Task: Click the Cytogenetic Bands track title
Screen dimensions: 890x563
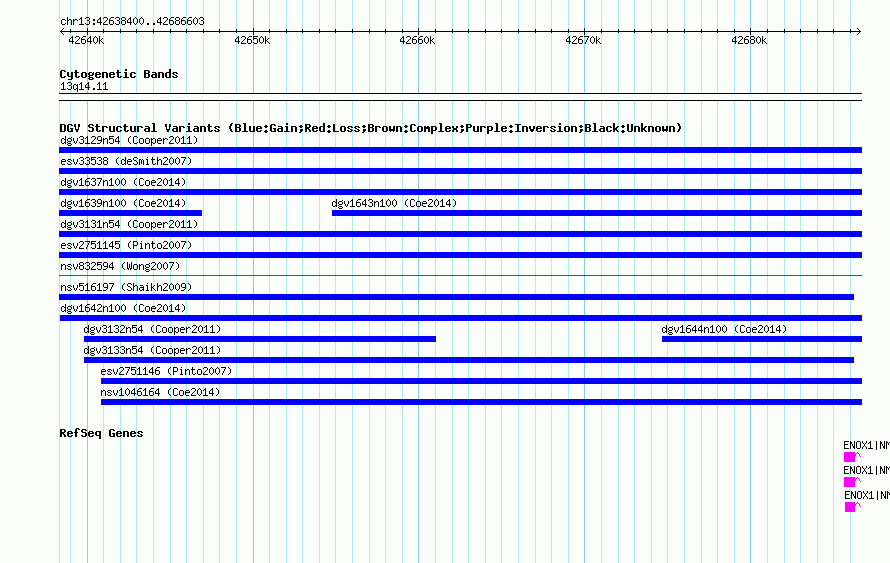Action: (x=119, y=74)
